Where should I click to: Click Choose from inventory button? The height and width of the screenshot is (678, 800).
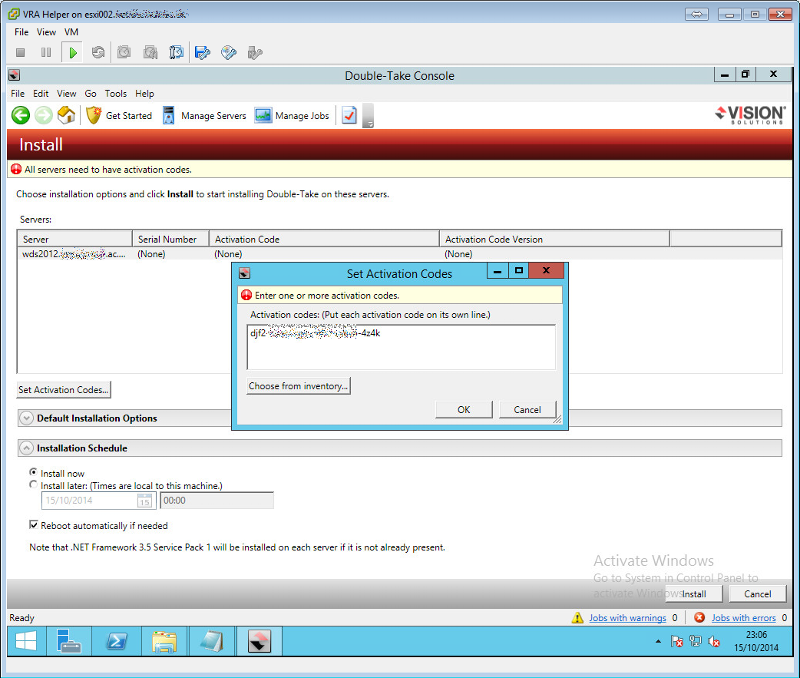click(x=298, y=386)
